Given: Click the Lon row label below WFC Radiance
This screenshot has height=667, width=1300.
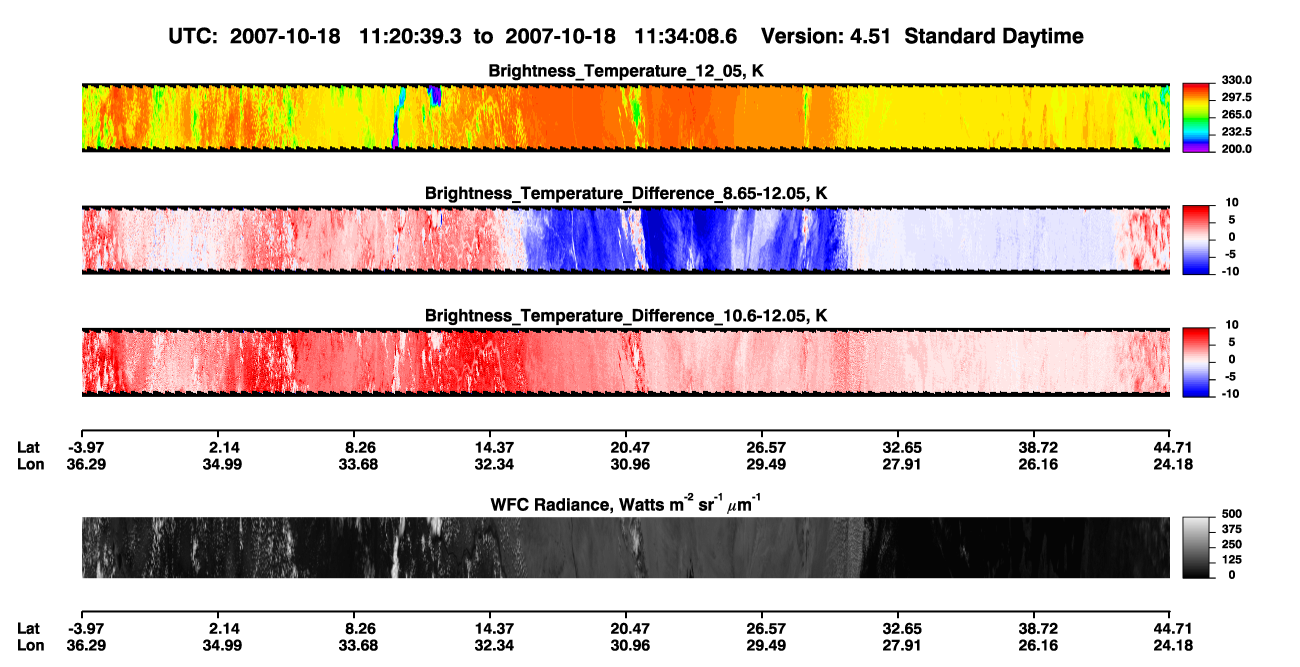Looking at the screenshot, I should [30, 645].
